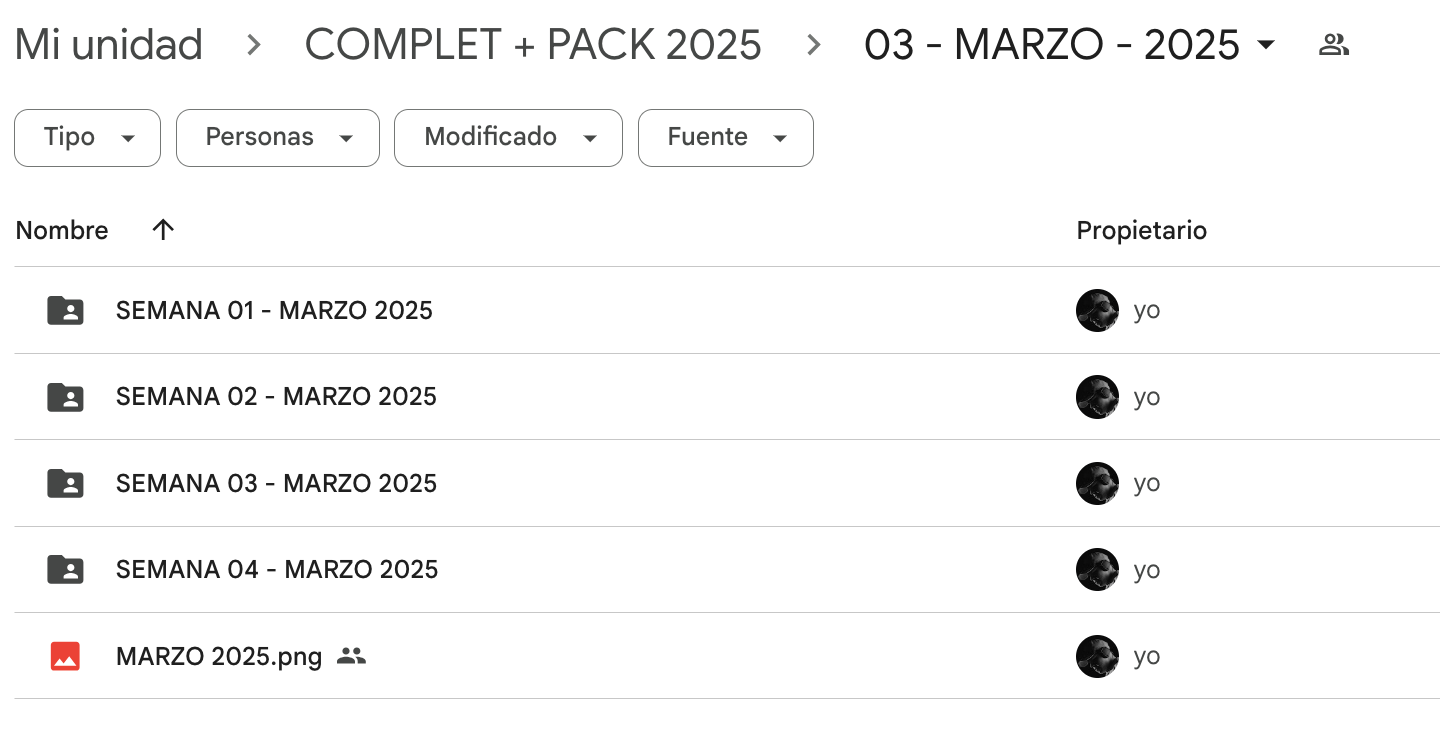This screenshot has height=732, width=1440.
Task: Navigate to COMPLET + PACK 2025 breadcrumb
Action: click(533, 45)
